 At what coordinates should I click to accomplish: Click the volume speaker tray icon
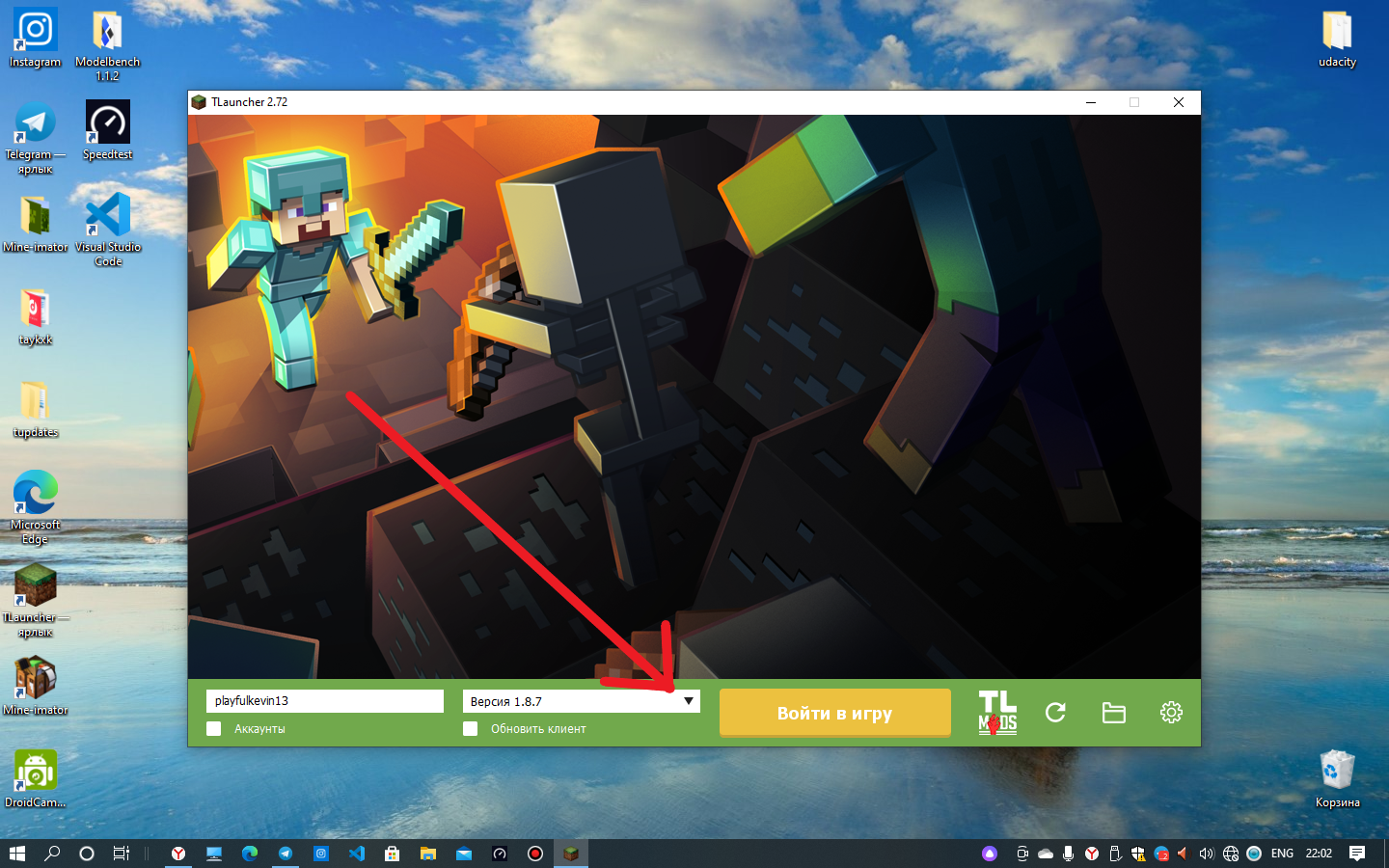pos(1206,854)
